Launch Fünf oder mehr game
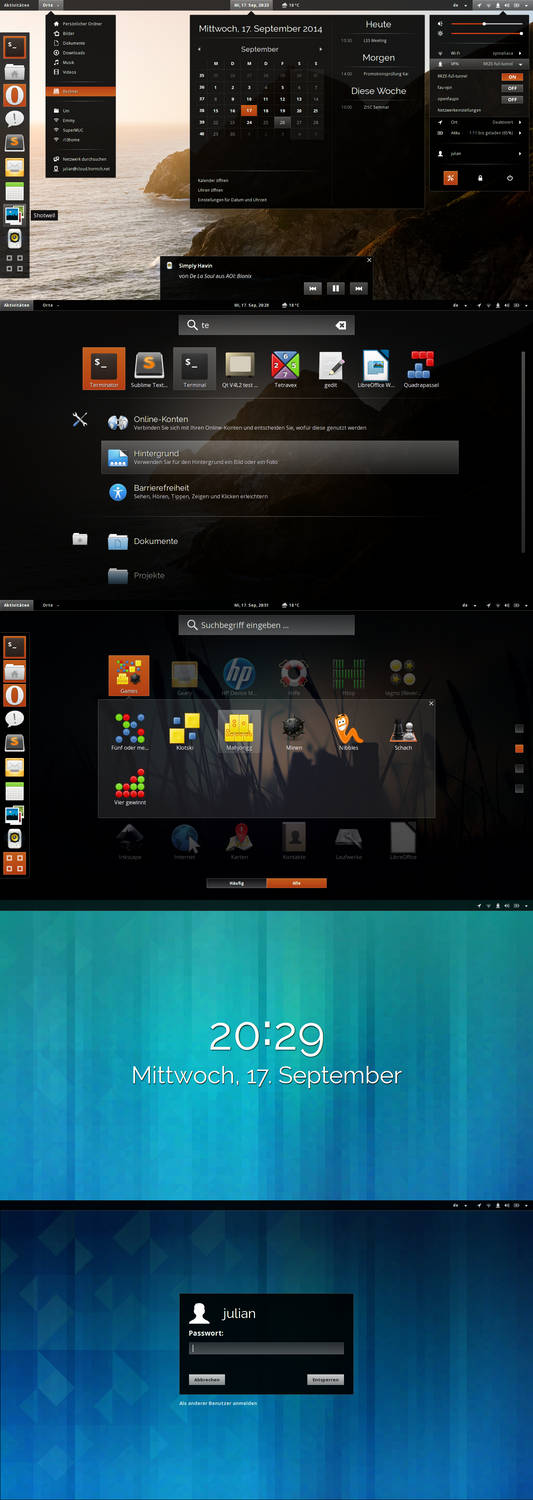This screenshot has height=1500, width=533. [x=129, y=731]
